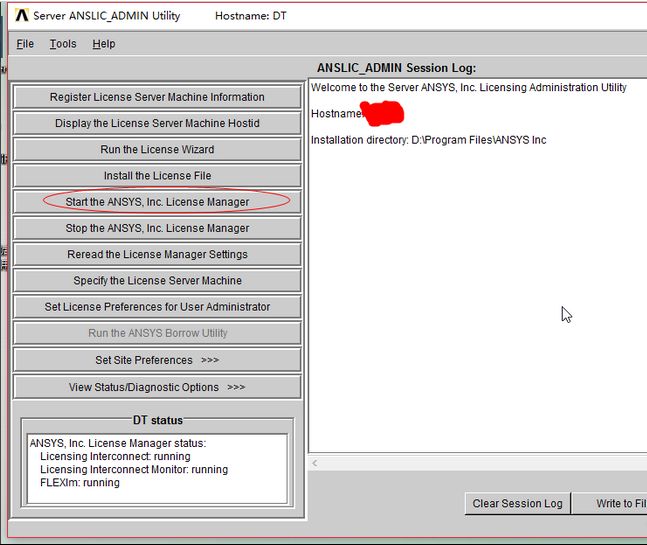The width and height of the screenshot is (647, 545).
Task: Open the File menu
Action: click(x=25, y=44)
